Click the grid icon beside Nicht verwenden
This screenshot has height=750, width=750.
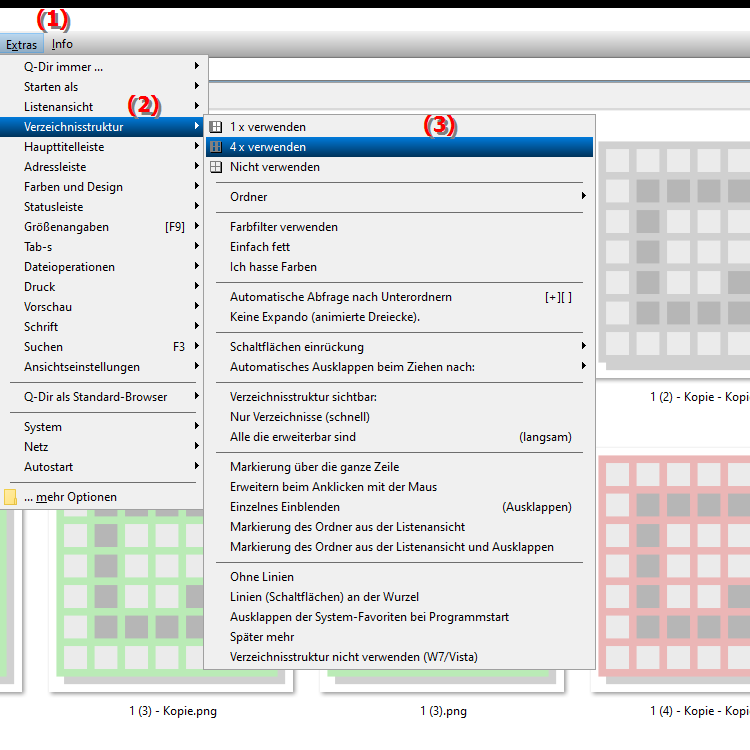(x=216, y=167)
